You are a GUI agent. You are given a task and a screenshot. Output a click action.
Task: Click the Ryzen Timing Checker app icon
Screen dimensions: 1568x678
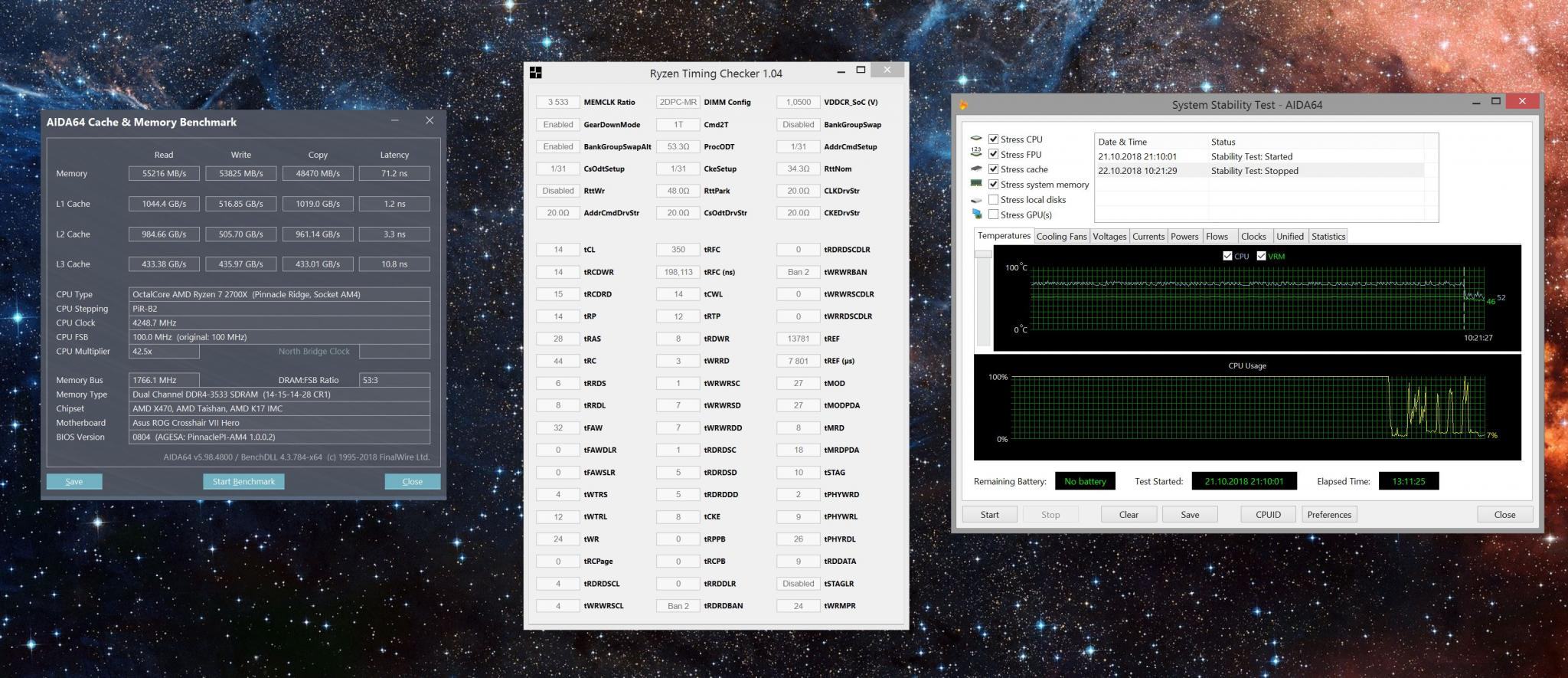[x=536, y=73]
